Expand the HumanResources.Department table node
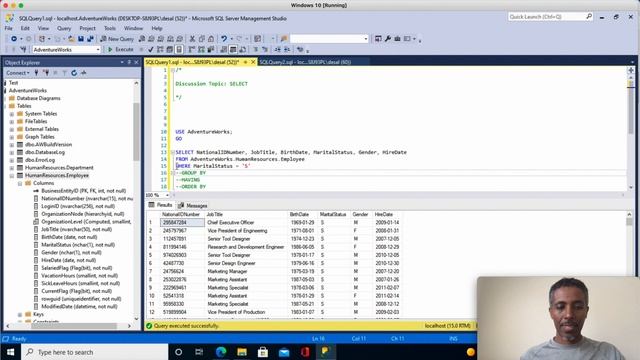The image size is (640, 360). pyautogui.click(x=12, y=168)
